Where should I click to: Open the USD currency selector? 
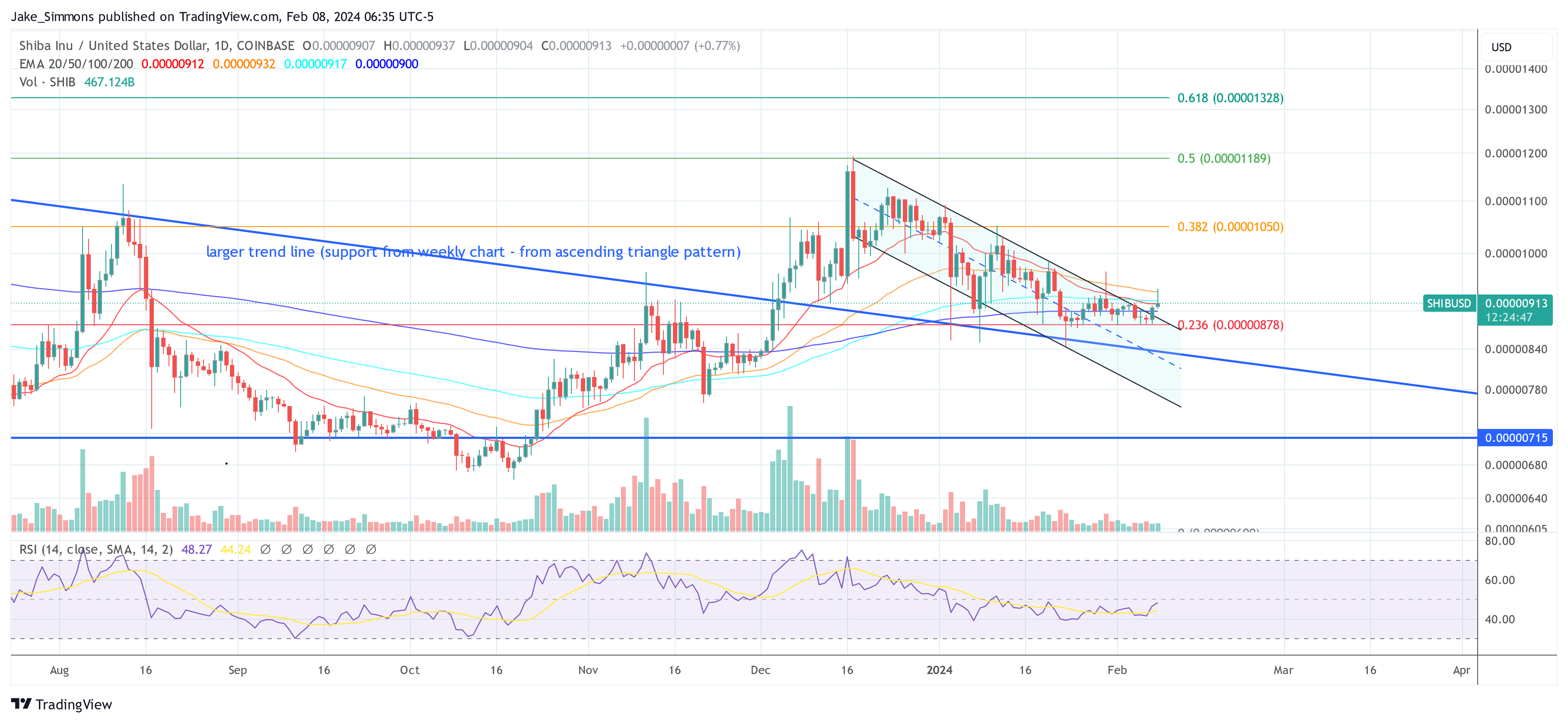point(1516,47)
